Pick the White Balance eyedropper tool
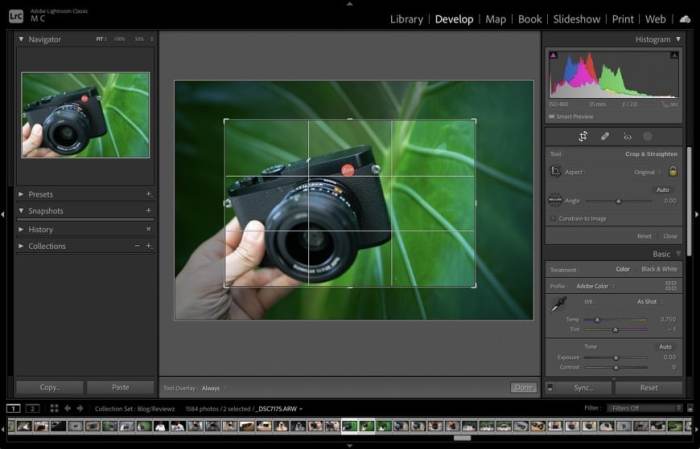Viewport: 700px width, 449px height. click(558, 304)
